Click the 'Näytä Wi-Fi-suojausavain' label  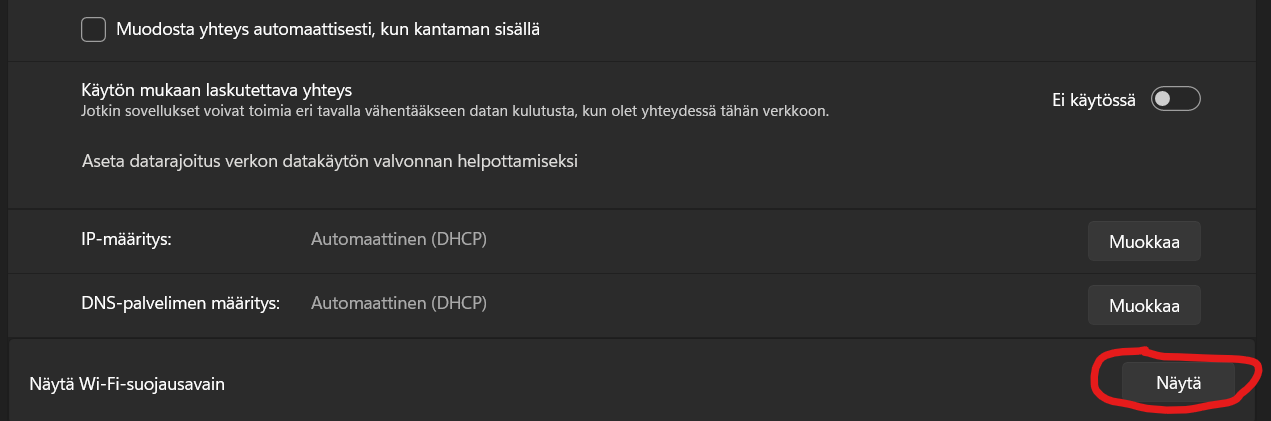point(124,383)
